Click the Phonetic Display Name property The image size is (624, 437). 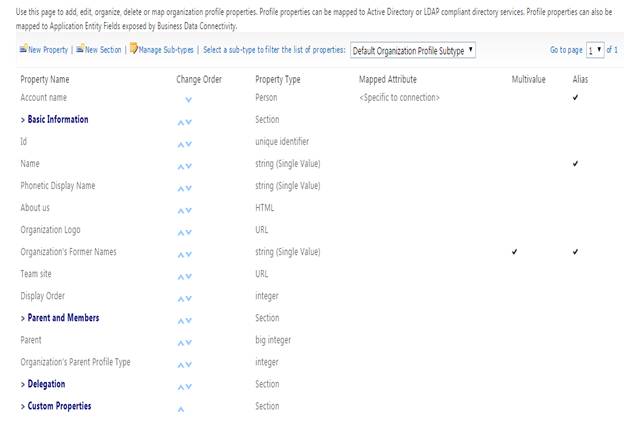[x=71, y=186]
